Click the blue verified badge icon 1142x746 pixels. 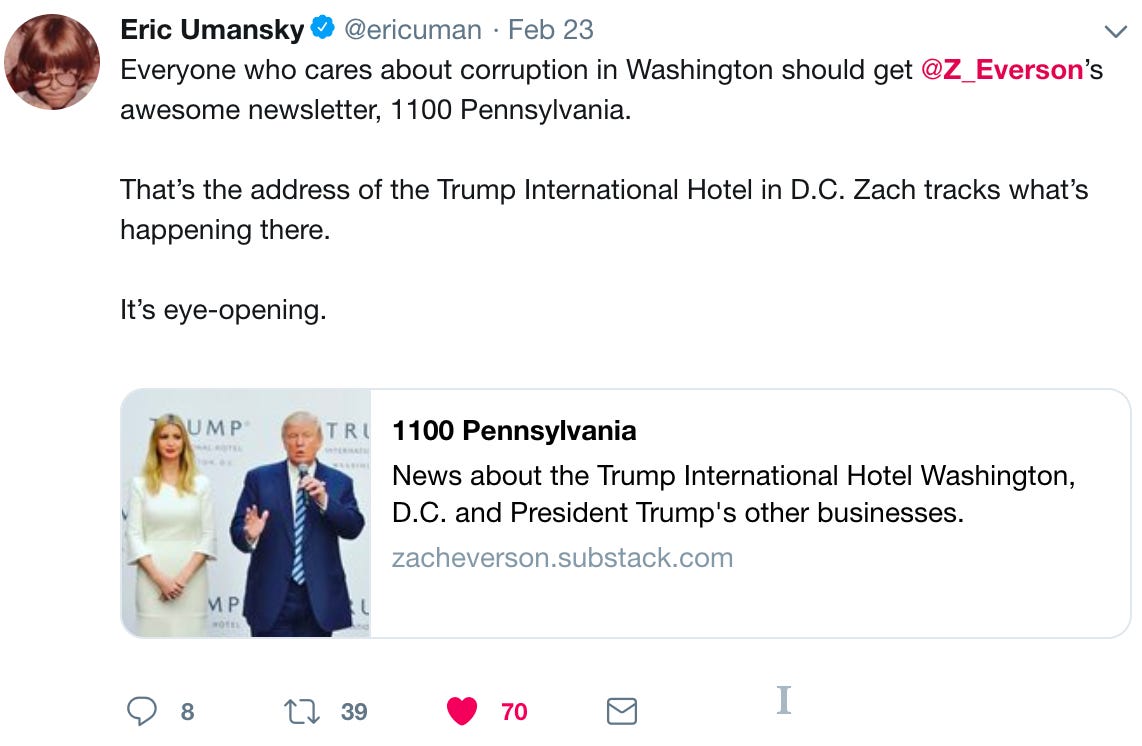[323, 28]
